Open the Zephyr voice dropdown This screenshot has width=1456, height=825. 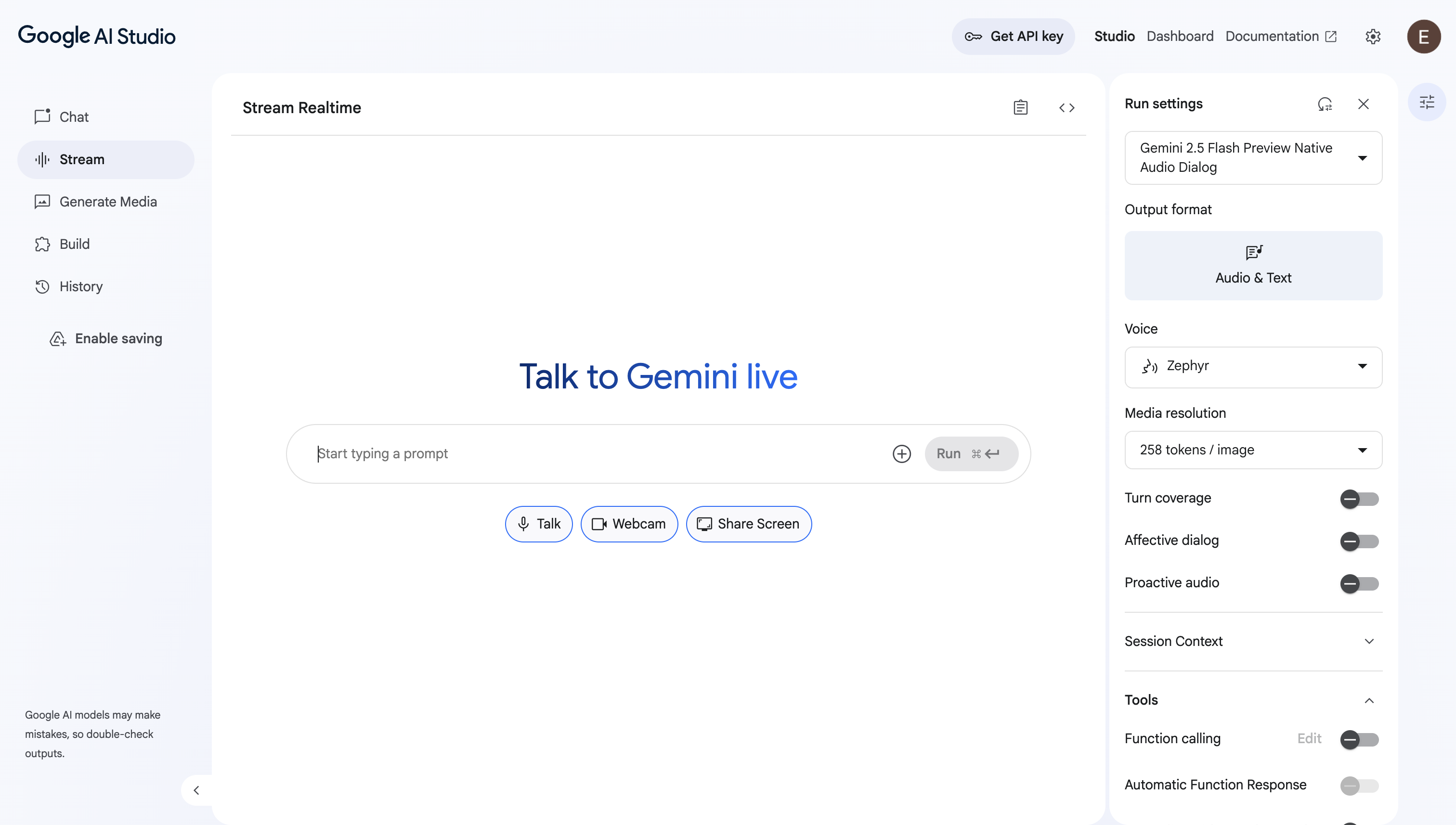[1253, 367]
